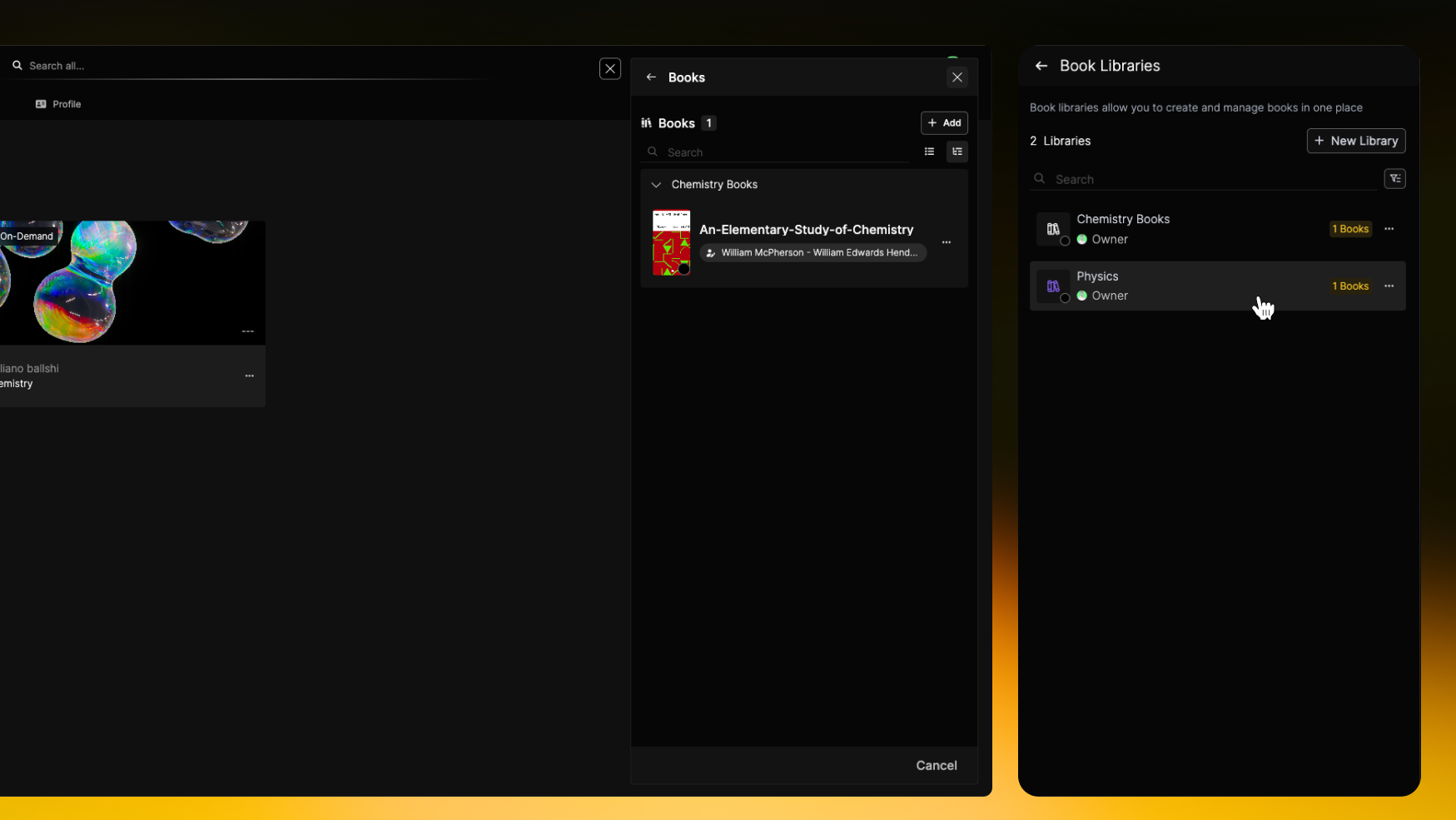Go back using the Books panel arrow
This screenshot has width=1456, height=820.
[651, 77]
